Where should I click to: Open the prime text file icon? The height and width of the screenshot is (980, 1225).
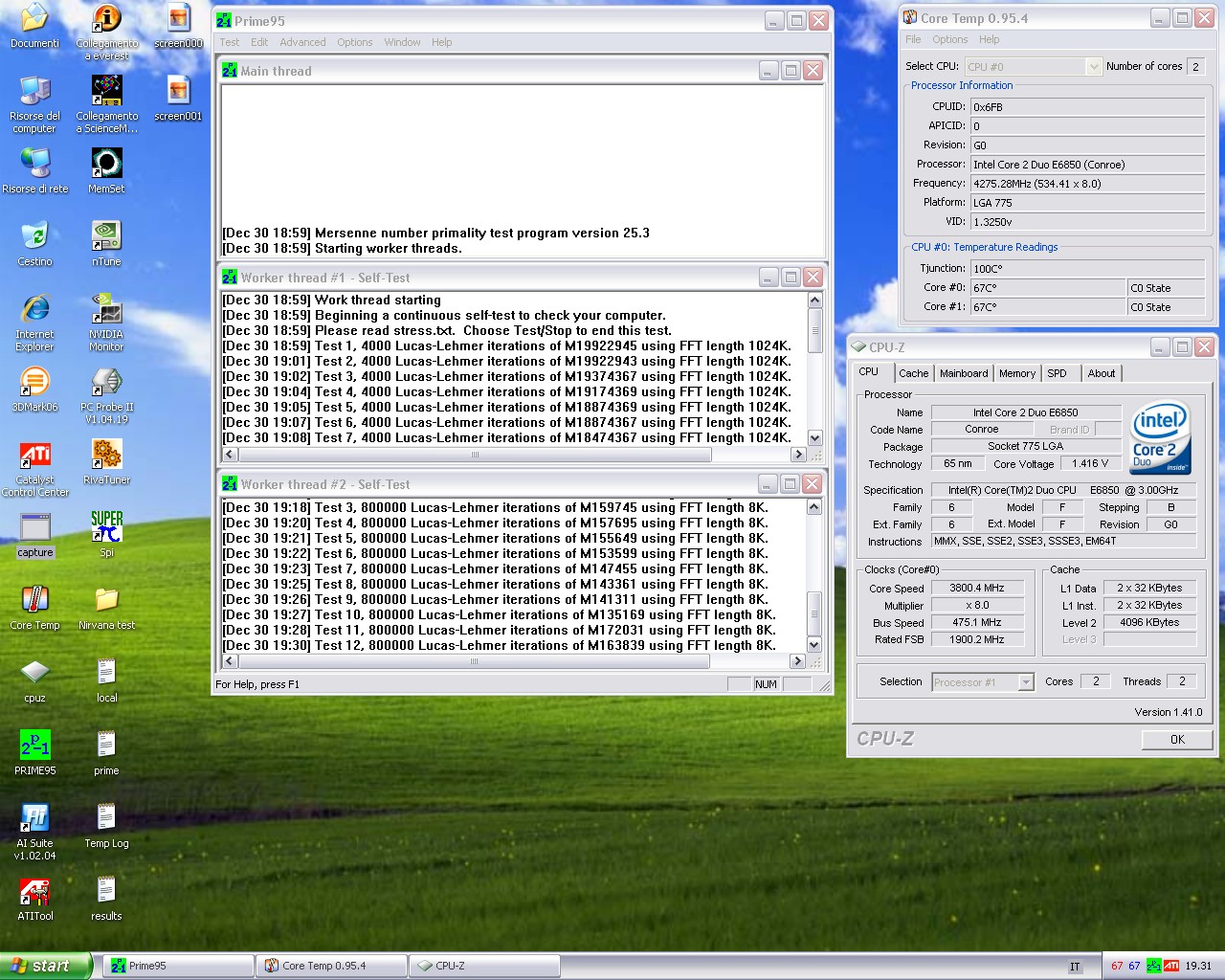point(106,754)
